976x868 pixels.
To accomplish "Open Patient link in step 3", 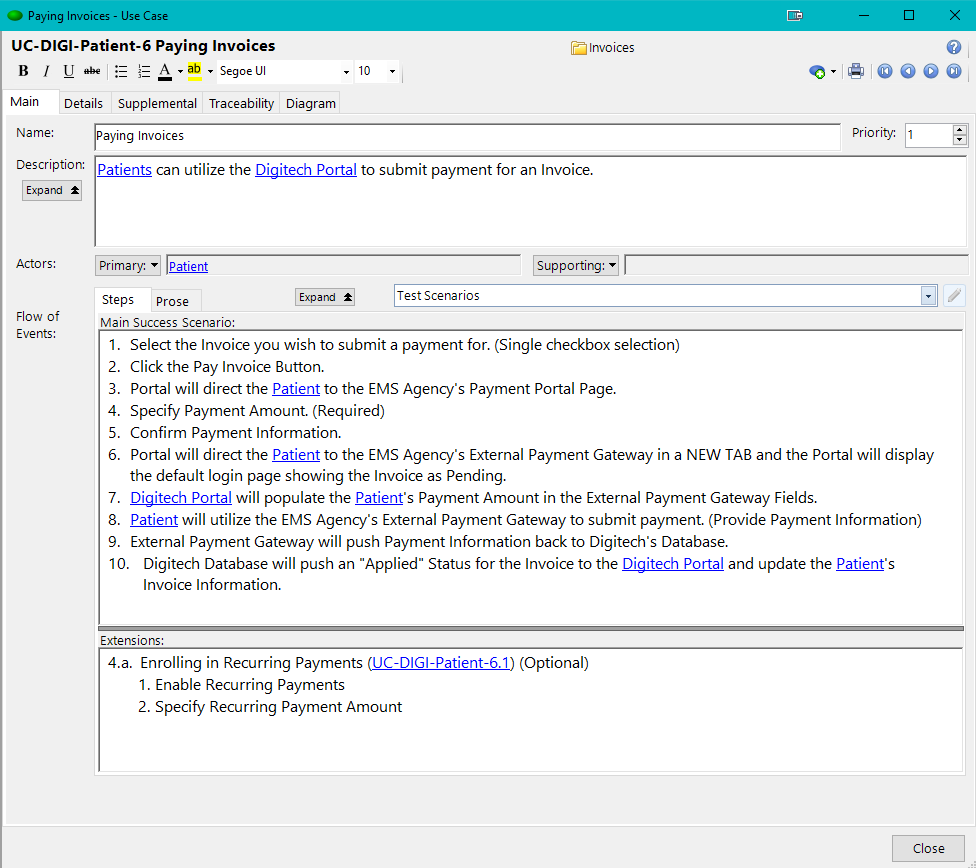I will [296, 389].
